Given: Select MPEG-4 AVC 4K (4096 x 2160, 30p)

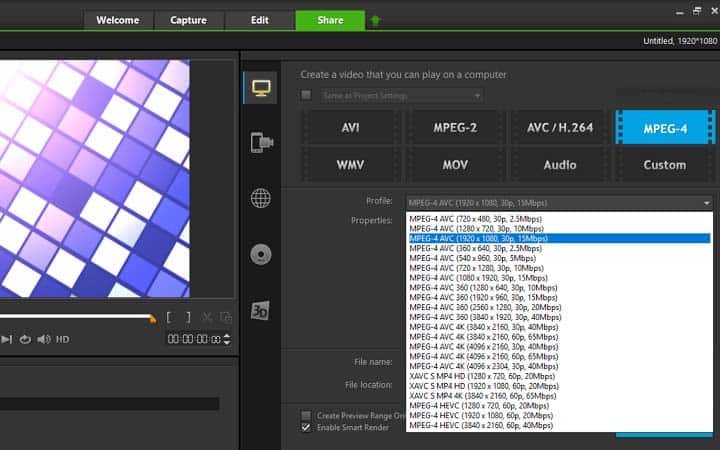Looking at the screenshot, I should 559,346.
